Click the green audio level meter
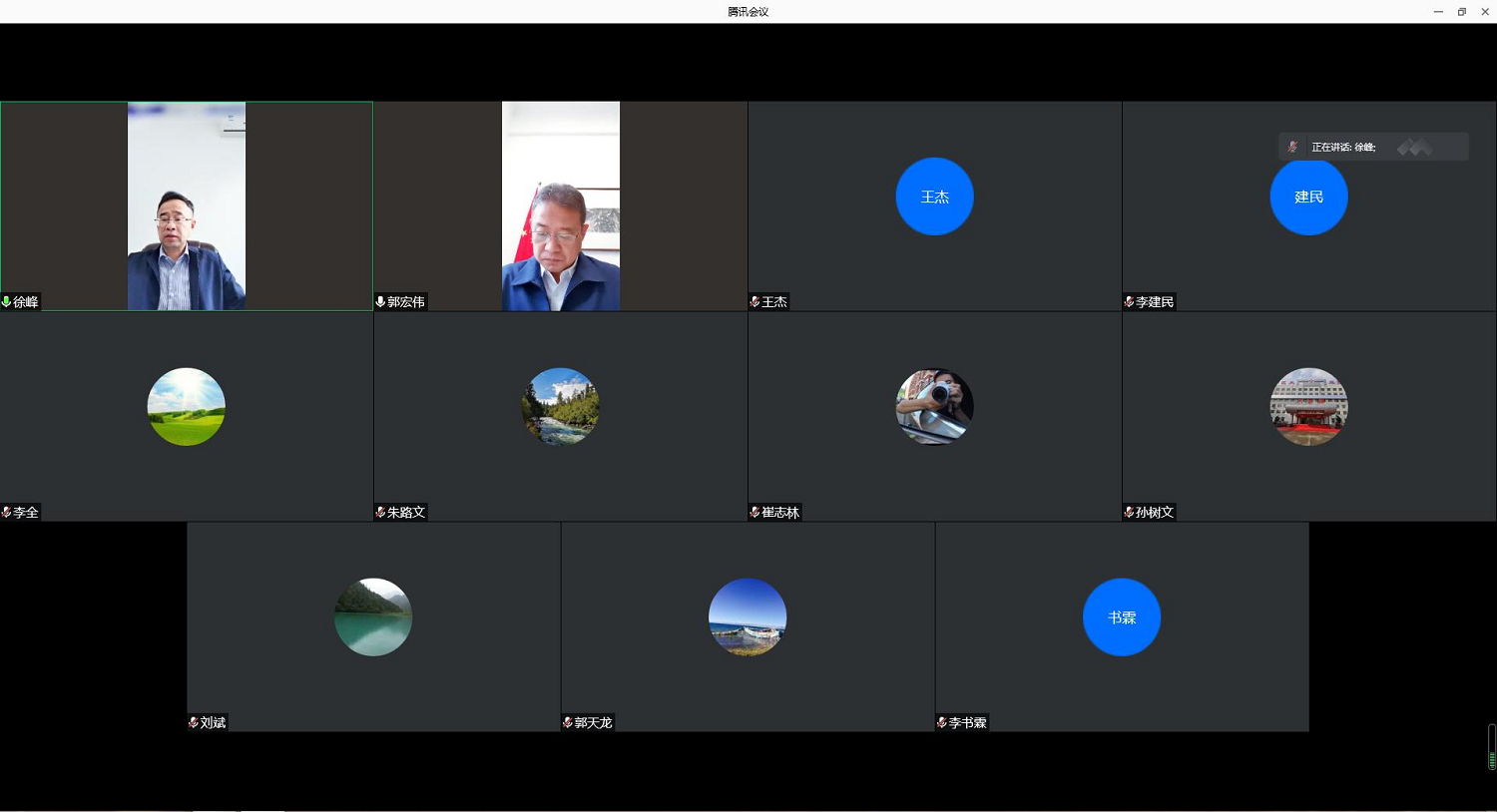The width and height of the screenshot is (1497, 812). [1491, 759]
